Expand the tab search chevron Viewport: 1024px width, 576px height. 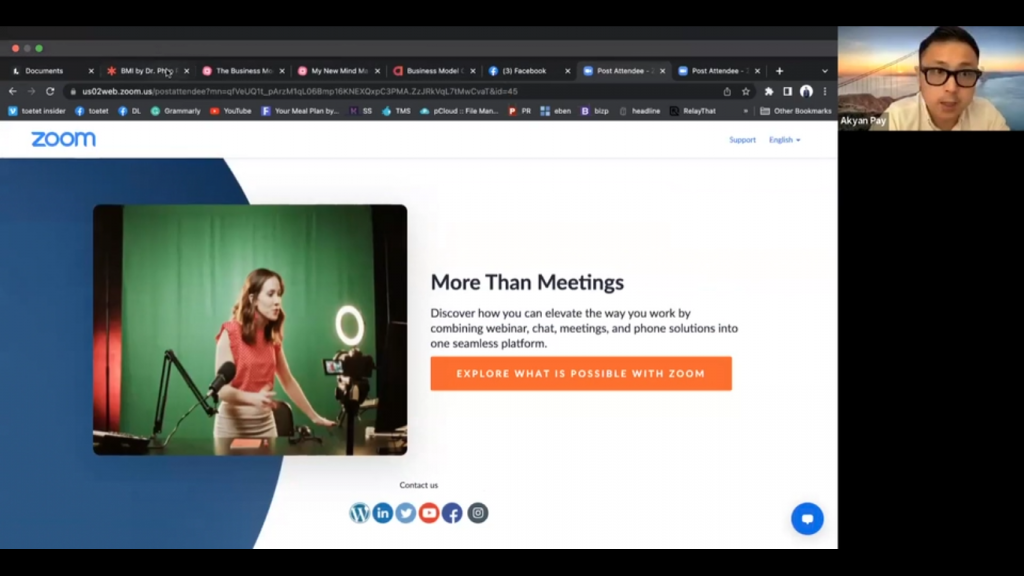(825, 71)
